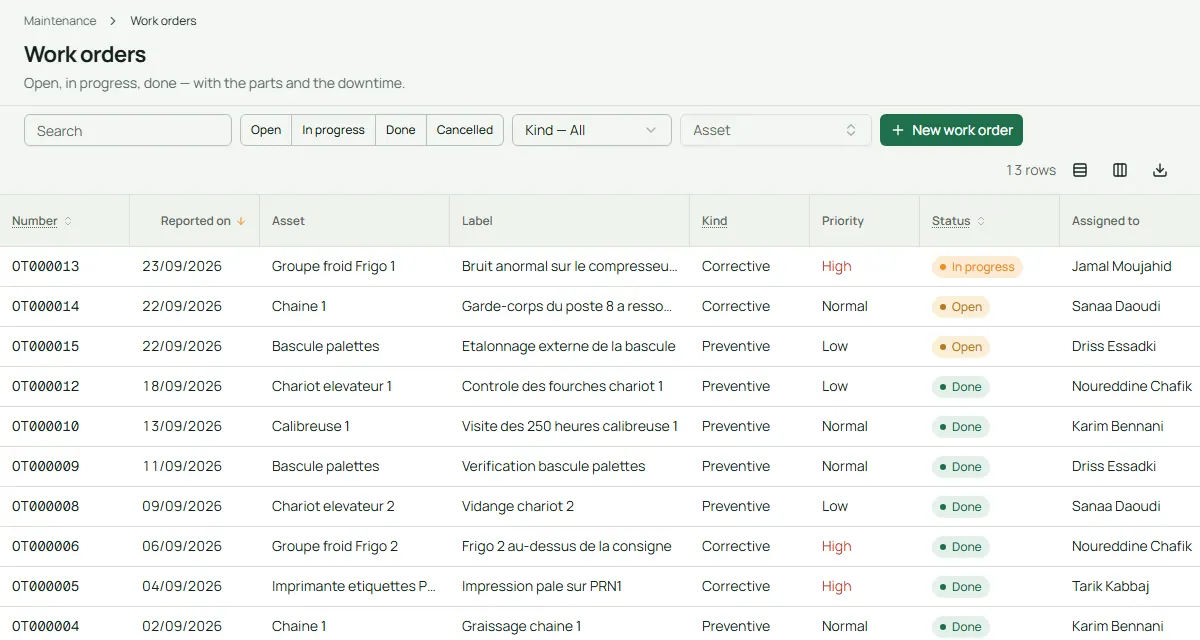
Task: Click the sort icon beside Status header
Action: tap(981, 221)
